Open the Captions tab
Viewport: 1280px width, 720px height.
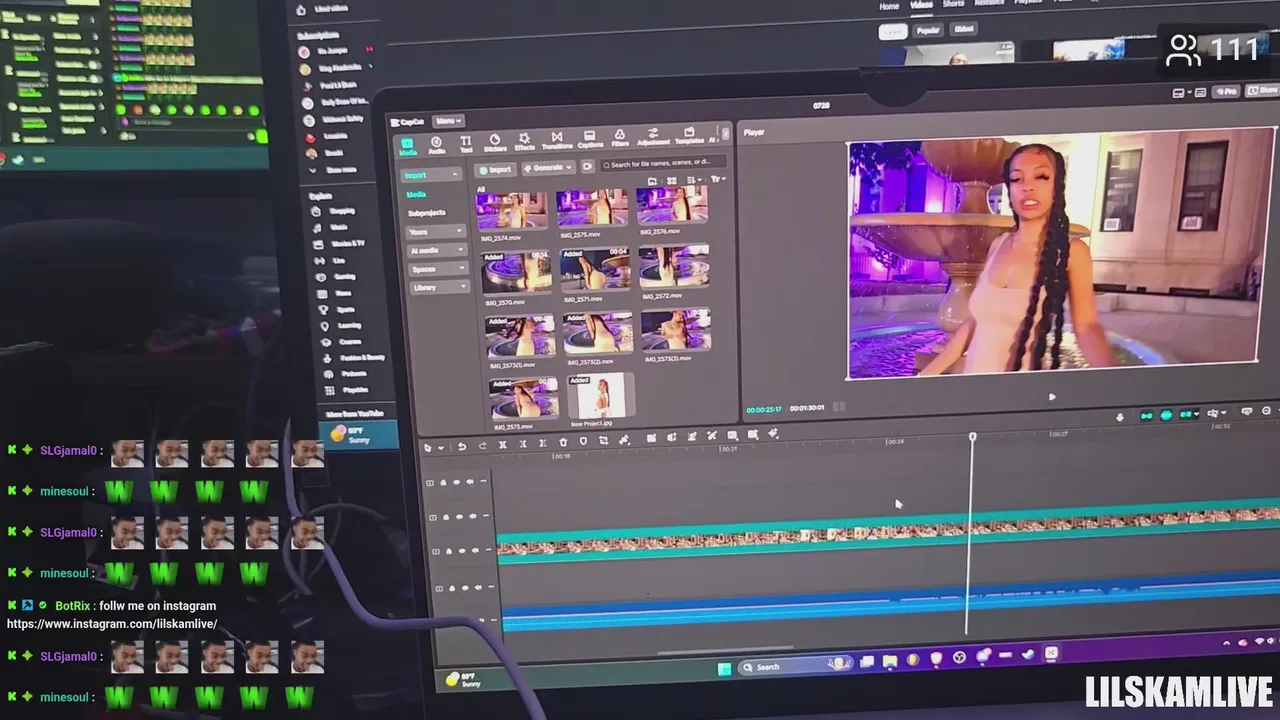(x=590, y=140)
